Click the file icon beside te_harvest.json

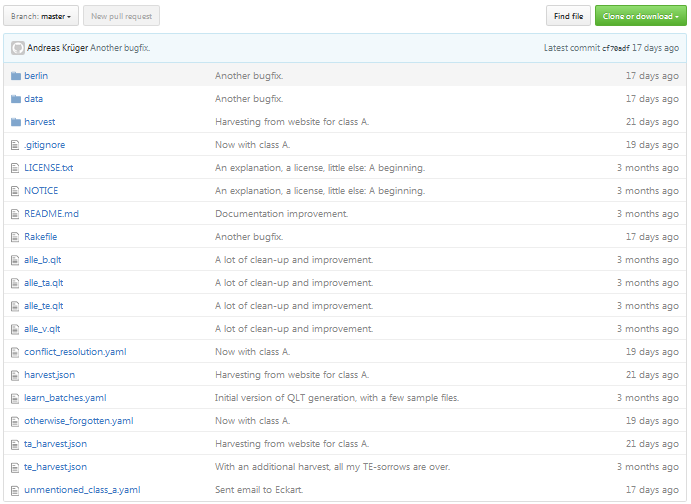pyautogui.click(x=15, y=467)
